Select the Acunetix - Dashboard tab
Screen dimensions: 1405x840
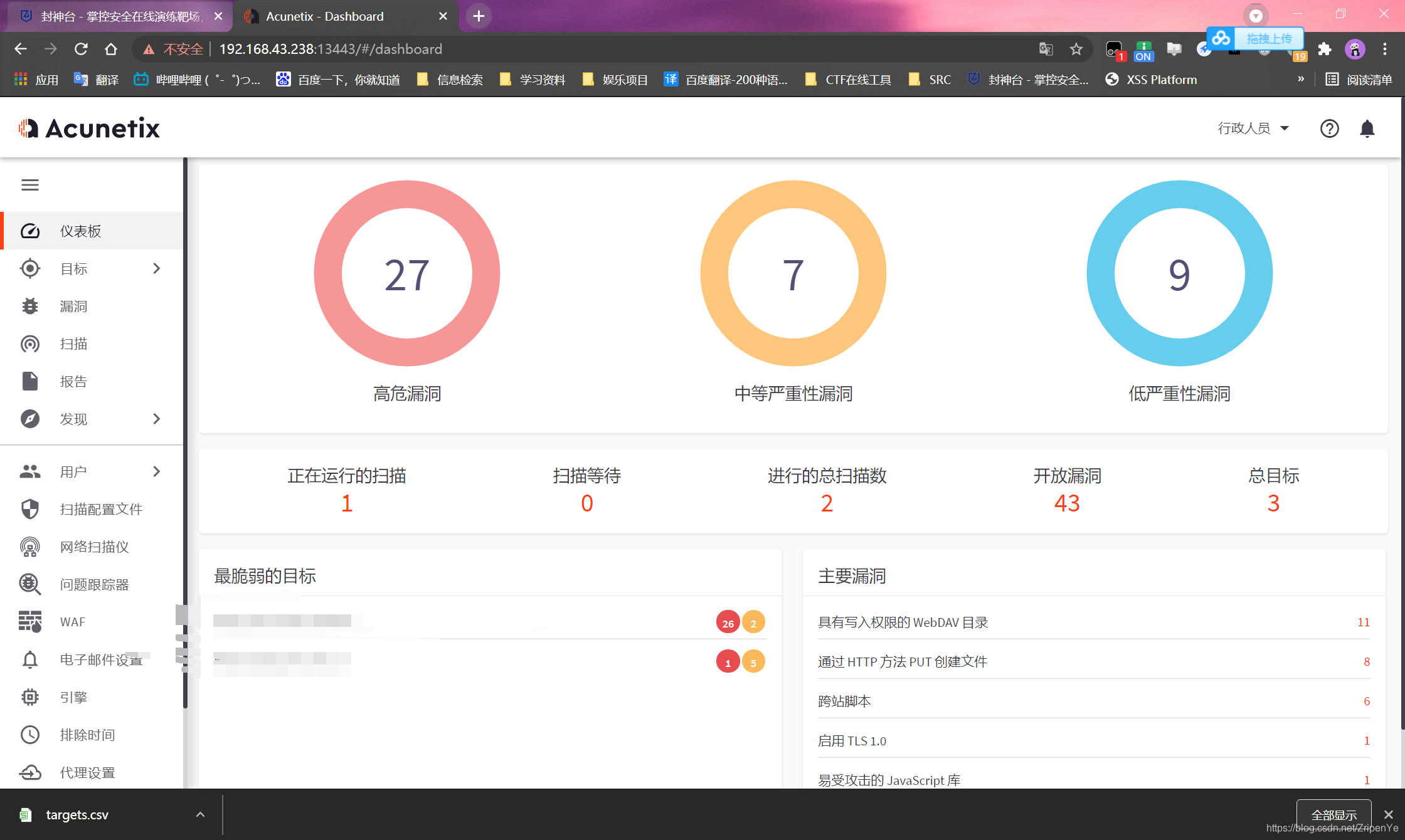[346, 16]
